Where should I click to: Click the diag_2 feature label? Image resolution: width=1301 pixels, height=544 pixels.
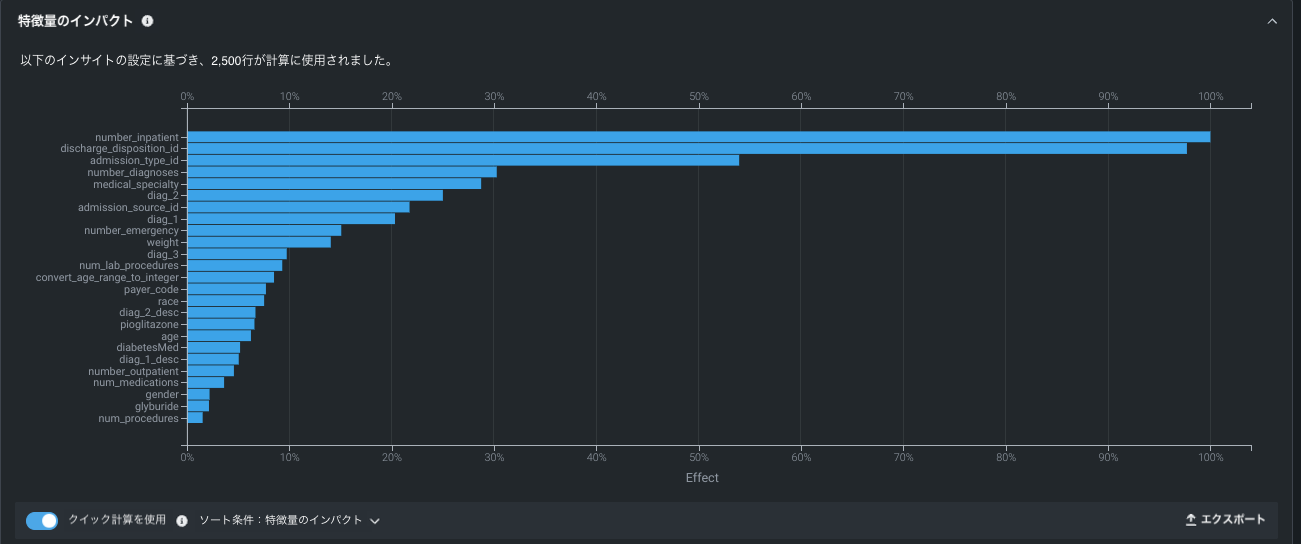[x=164, y=195]
